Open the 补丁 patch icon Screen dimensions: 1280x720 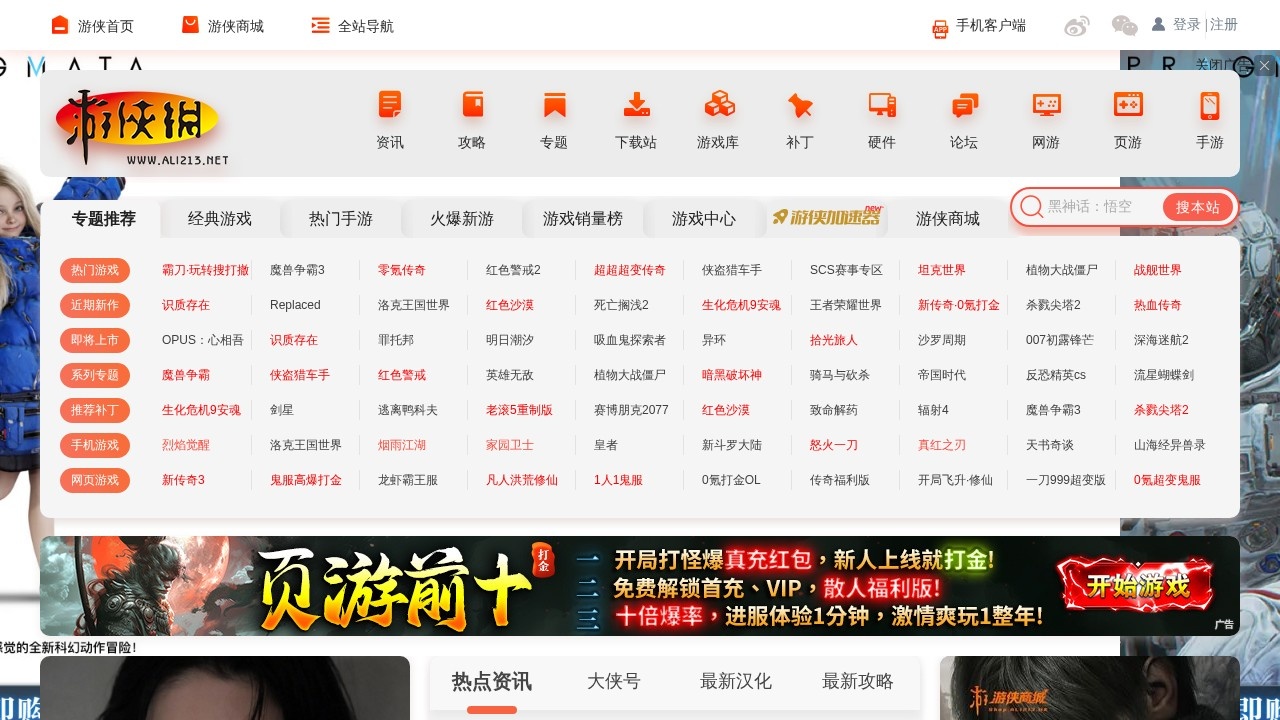tap(800, 104)
